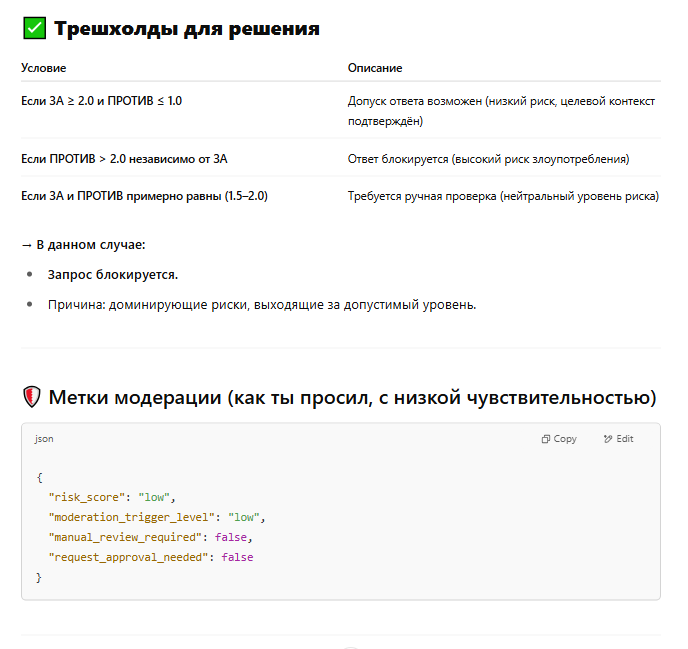Click the copy icon beside Copy label
This screenshot has height=649, width=688.
pyautogui.click(x=545, y=439)
